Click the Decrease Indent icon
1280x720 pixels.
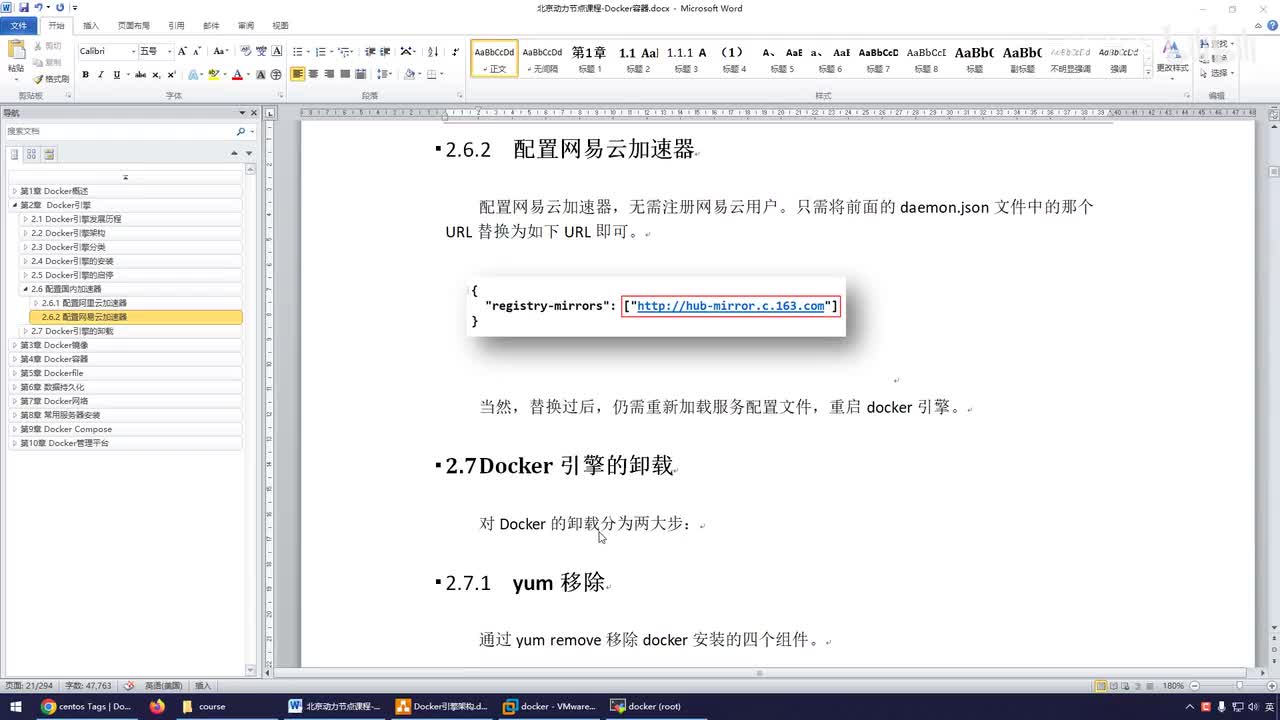[370, 51]
